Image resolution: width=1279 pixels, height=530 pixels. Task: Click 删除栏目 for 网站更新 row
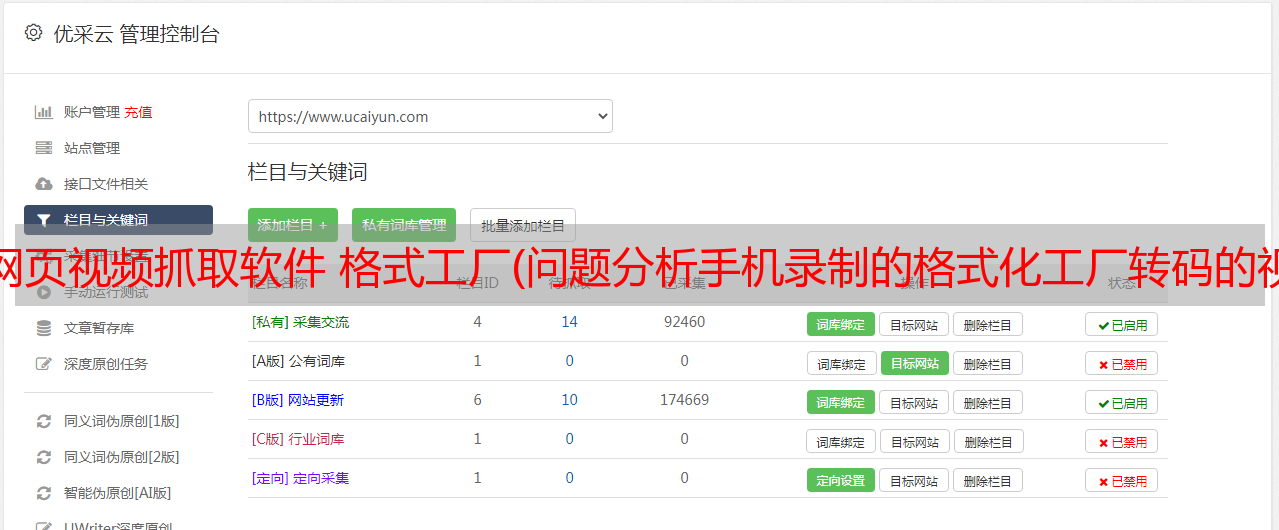(x=988, y=402)
